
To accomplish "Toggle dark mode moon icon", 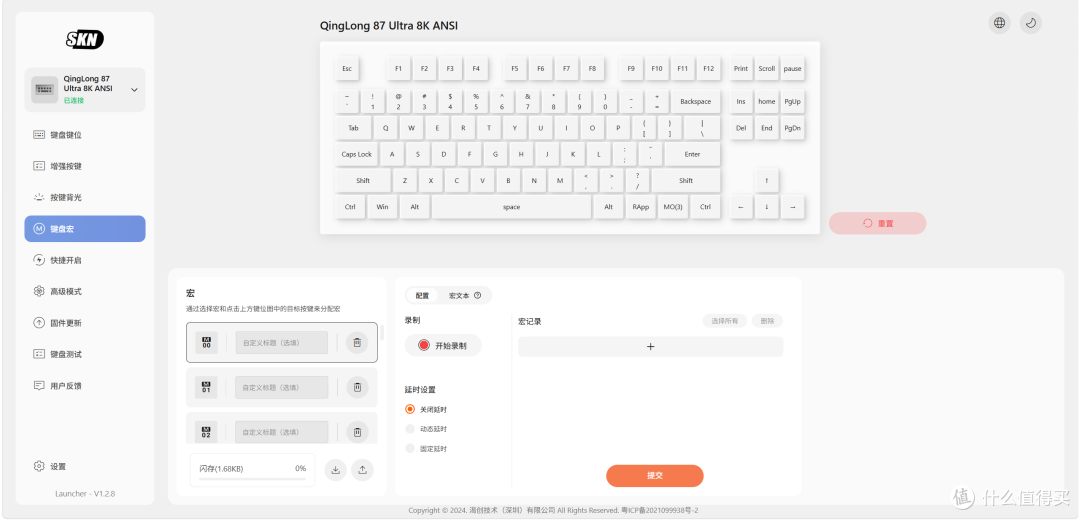I will (x=1030, y=23).
